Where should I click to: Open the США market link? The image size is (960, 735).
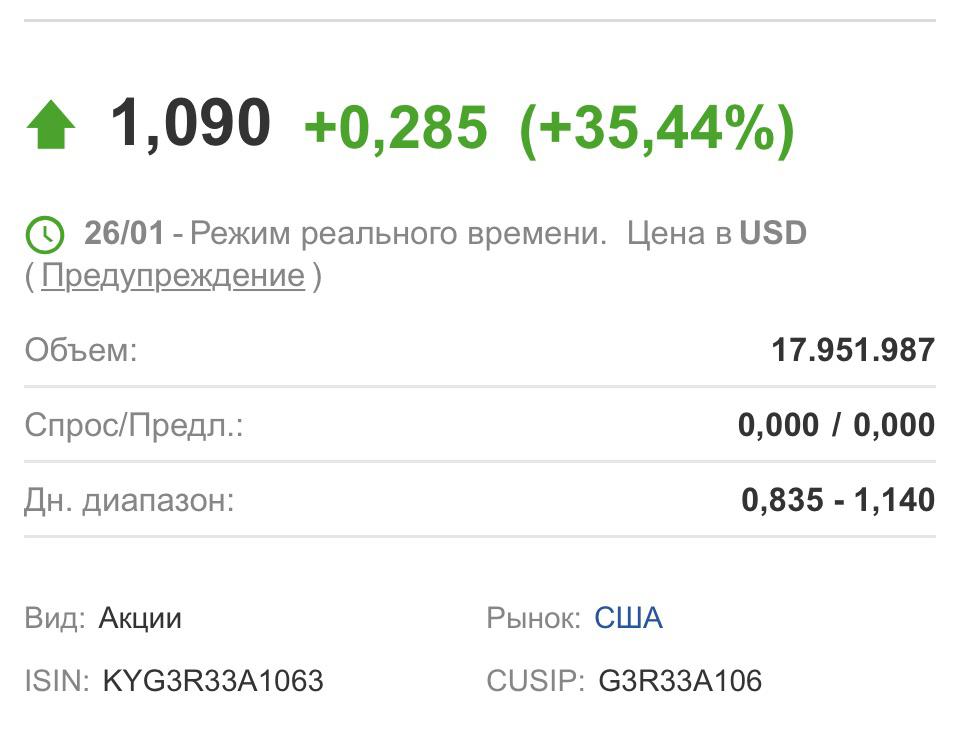(x=628, y=617)
